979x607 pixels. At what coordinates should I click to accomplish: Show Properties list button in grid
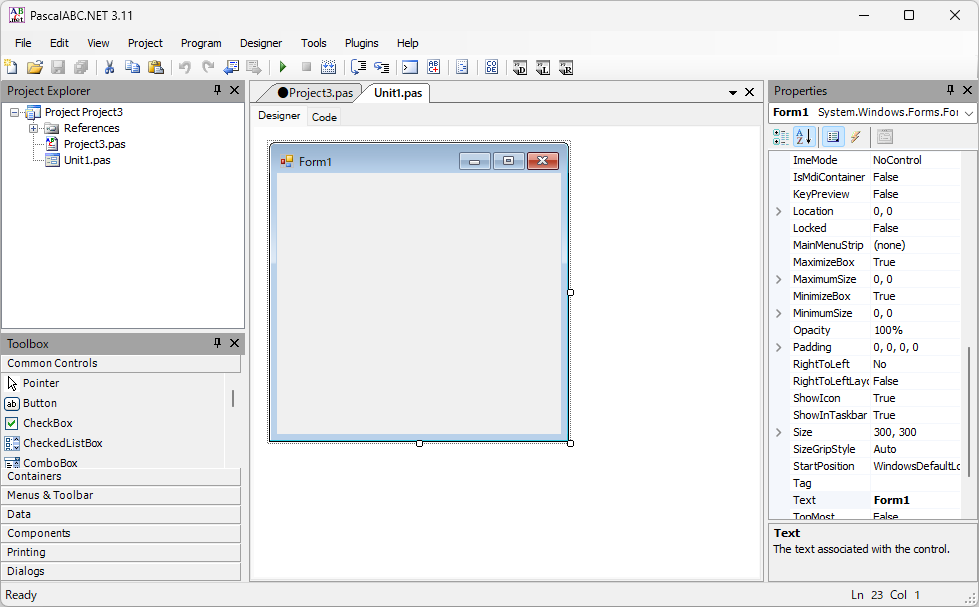(833, 136)
